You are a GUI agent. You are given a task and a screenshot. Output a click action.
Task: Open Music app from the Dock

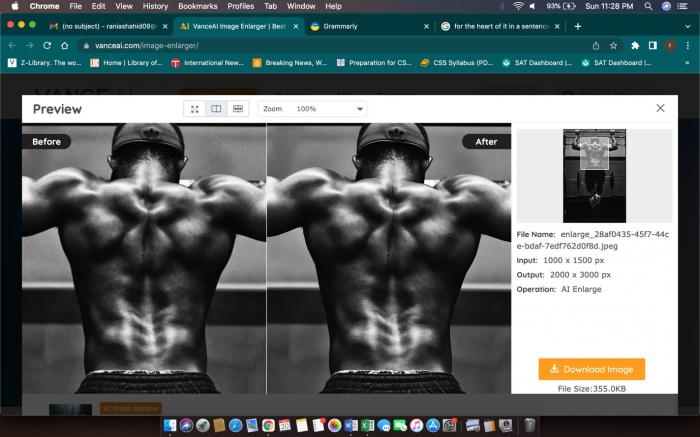tap(417, 425)
